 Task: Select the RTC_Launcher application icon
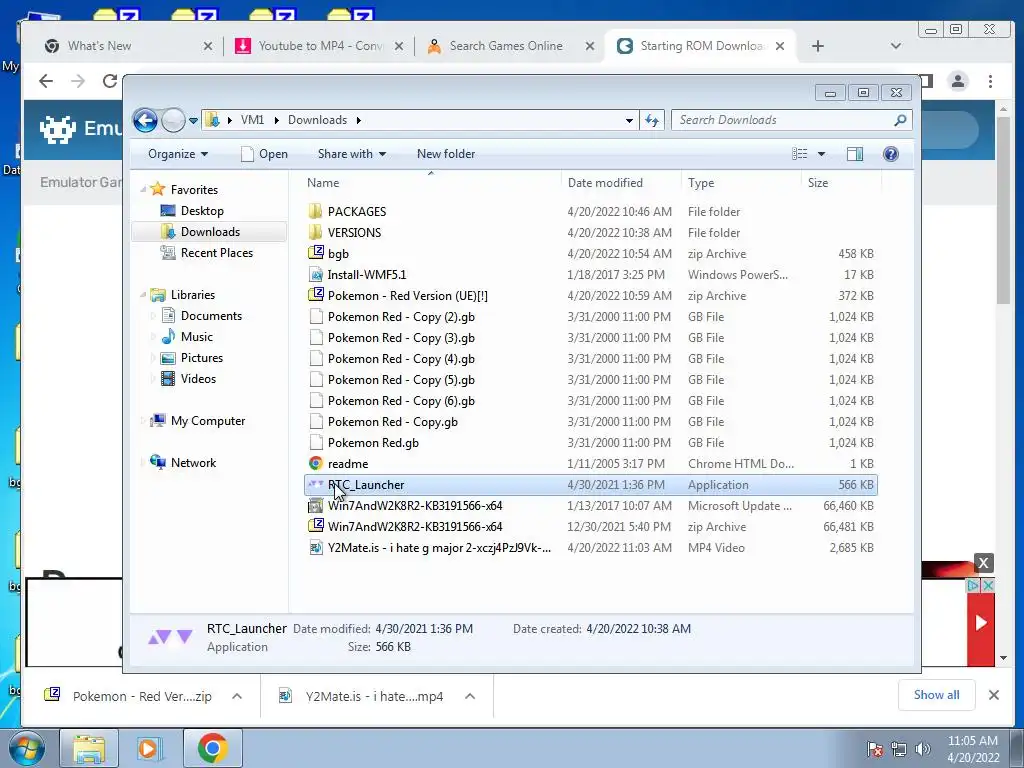point(315,485)
